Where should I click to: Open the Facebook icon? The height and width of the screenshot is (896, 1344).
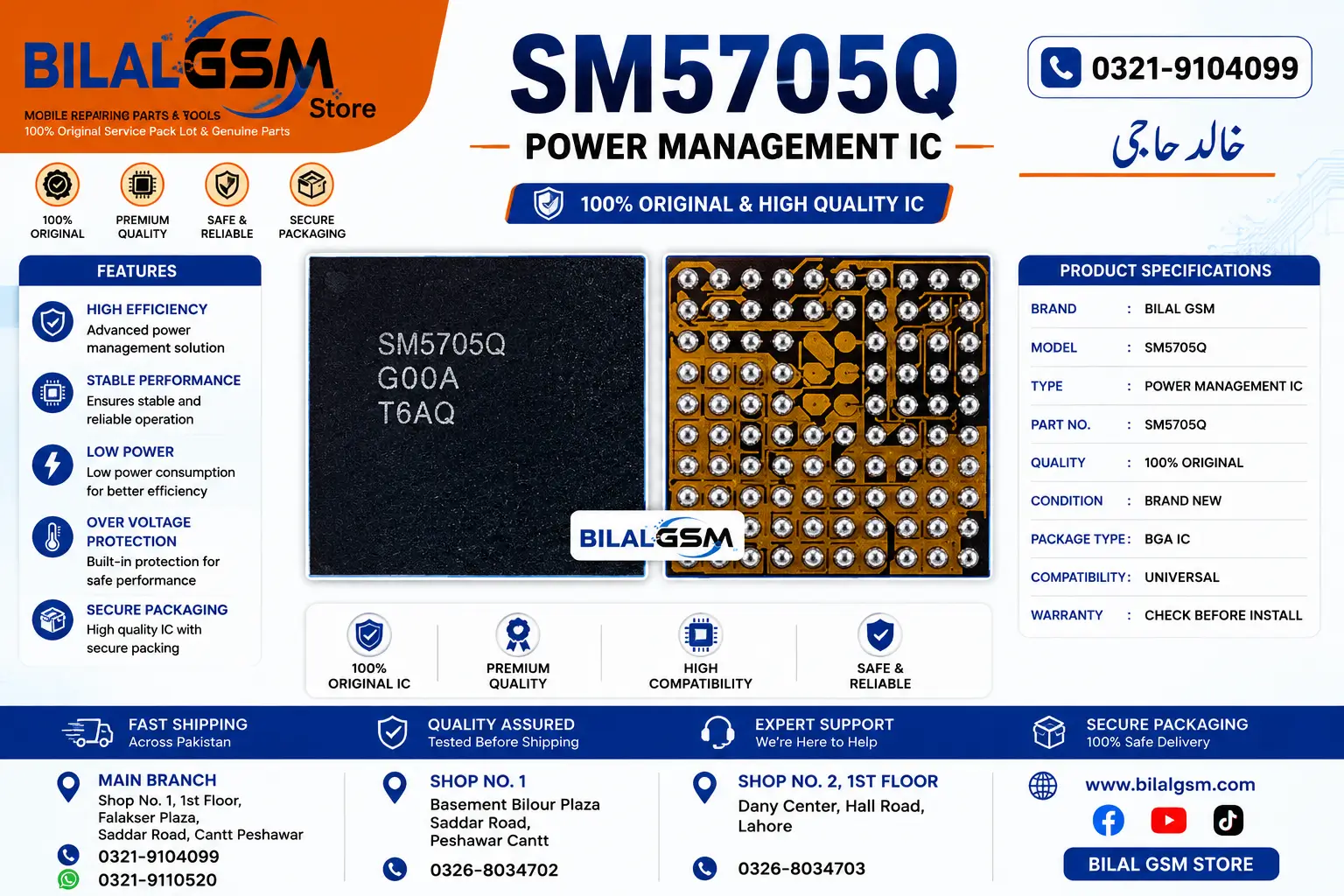pos(1109,820)
